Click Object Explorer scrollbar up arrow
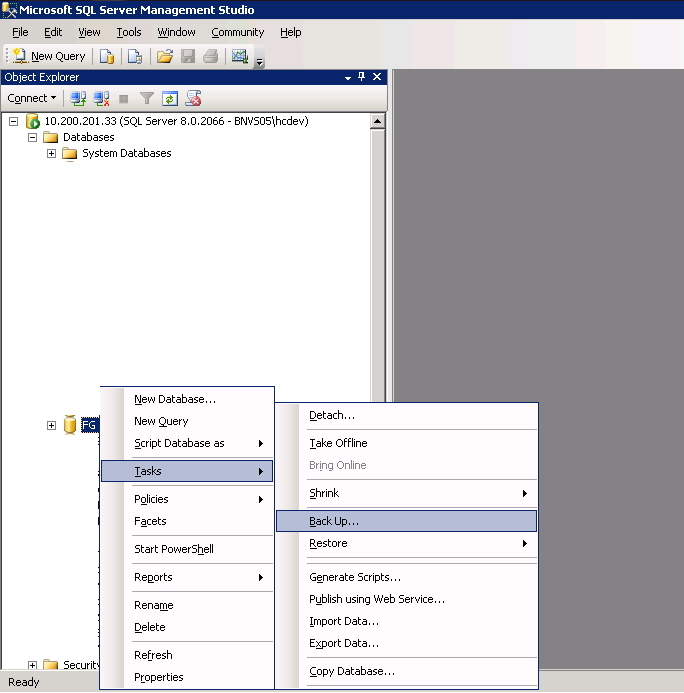Image resolution: width=684 pixels, height=693 pixels. [x=378, y=121]
